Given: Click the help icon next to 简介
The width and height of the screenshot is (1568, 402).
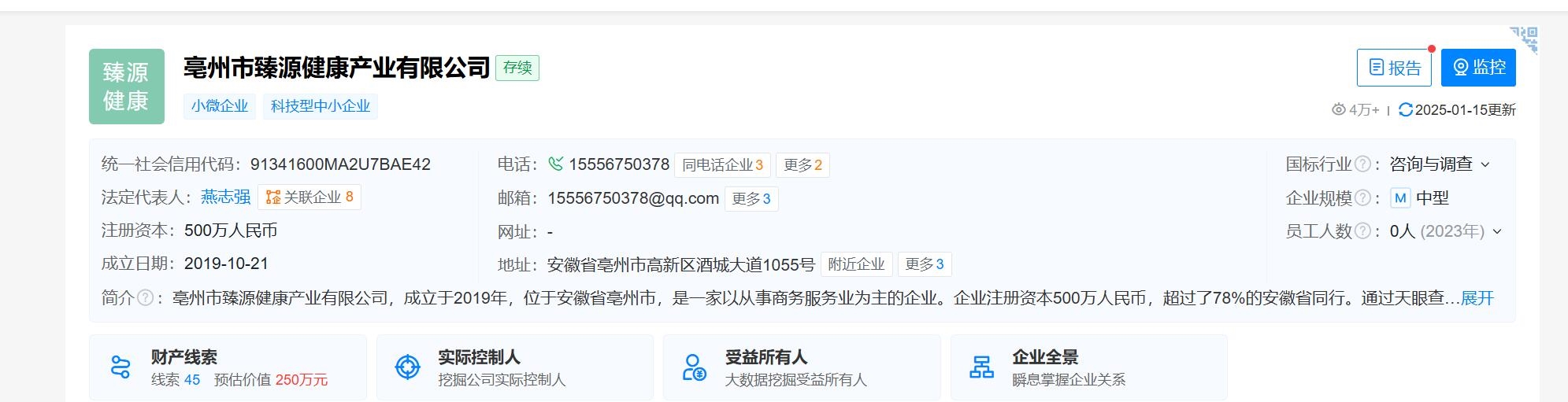Looking at the screenshot, I should [145, 298].
